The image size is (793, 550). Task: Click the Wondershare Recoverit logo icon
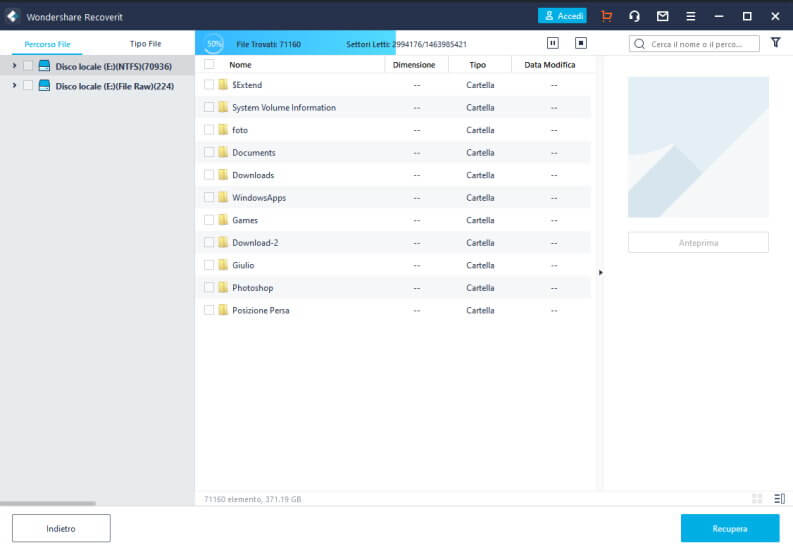click(12, 16)
